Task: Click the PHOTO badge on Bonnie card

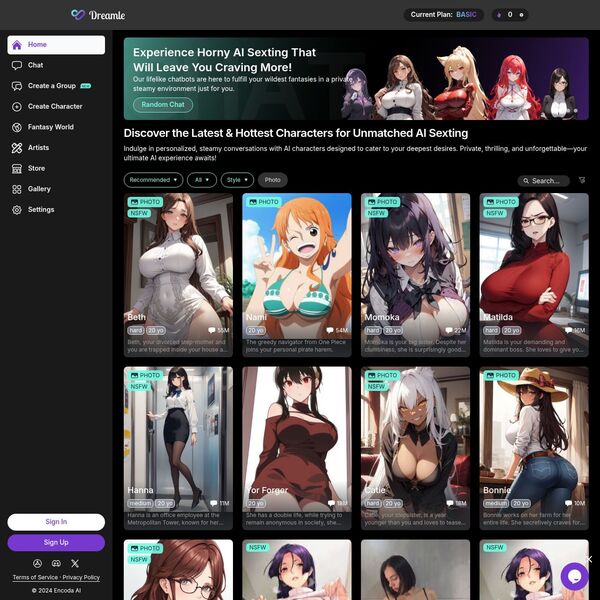Action: tap(501, 375)
